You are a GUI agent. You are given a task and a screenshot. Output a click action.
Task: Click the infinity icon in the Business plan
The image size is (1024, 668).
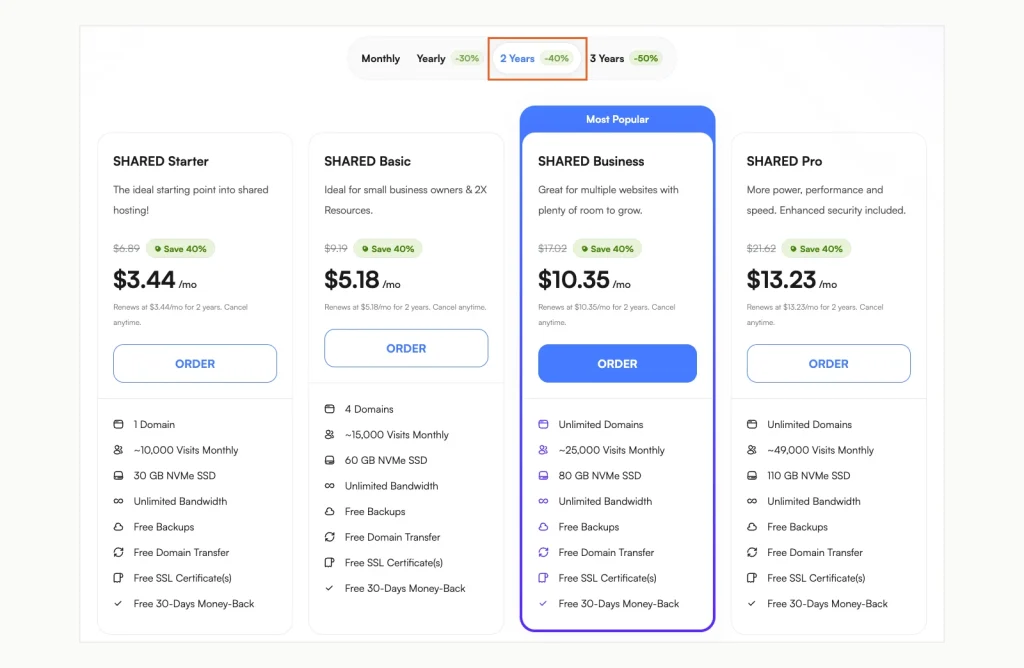[543, 501]
